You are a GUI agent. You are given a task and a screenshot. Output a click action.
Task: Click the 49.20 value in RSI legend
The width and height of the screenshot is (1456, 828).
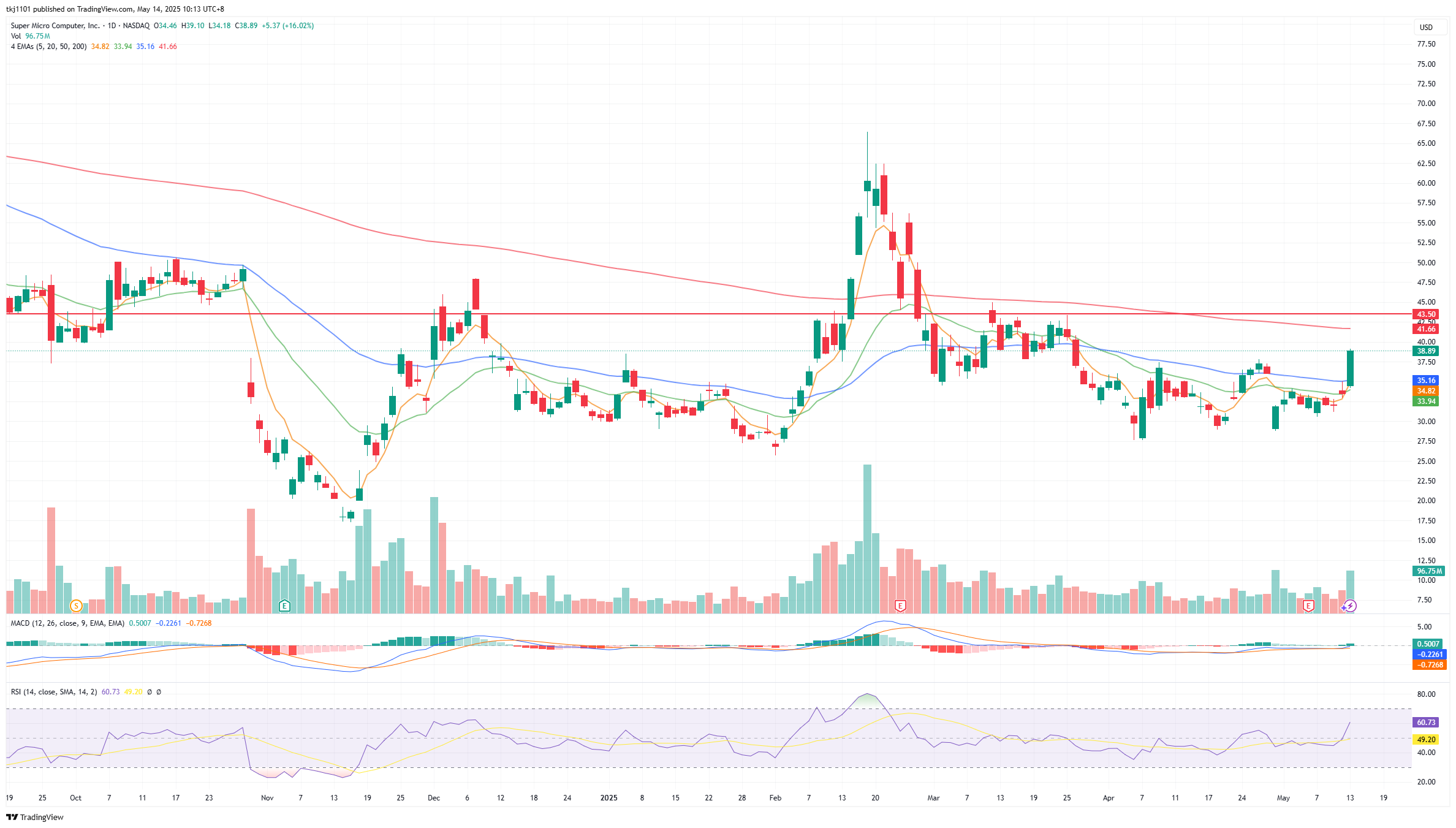click(x=134, y=692)
